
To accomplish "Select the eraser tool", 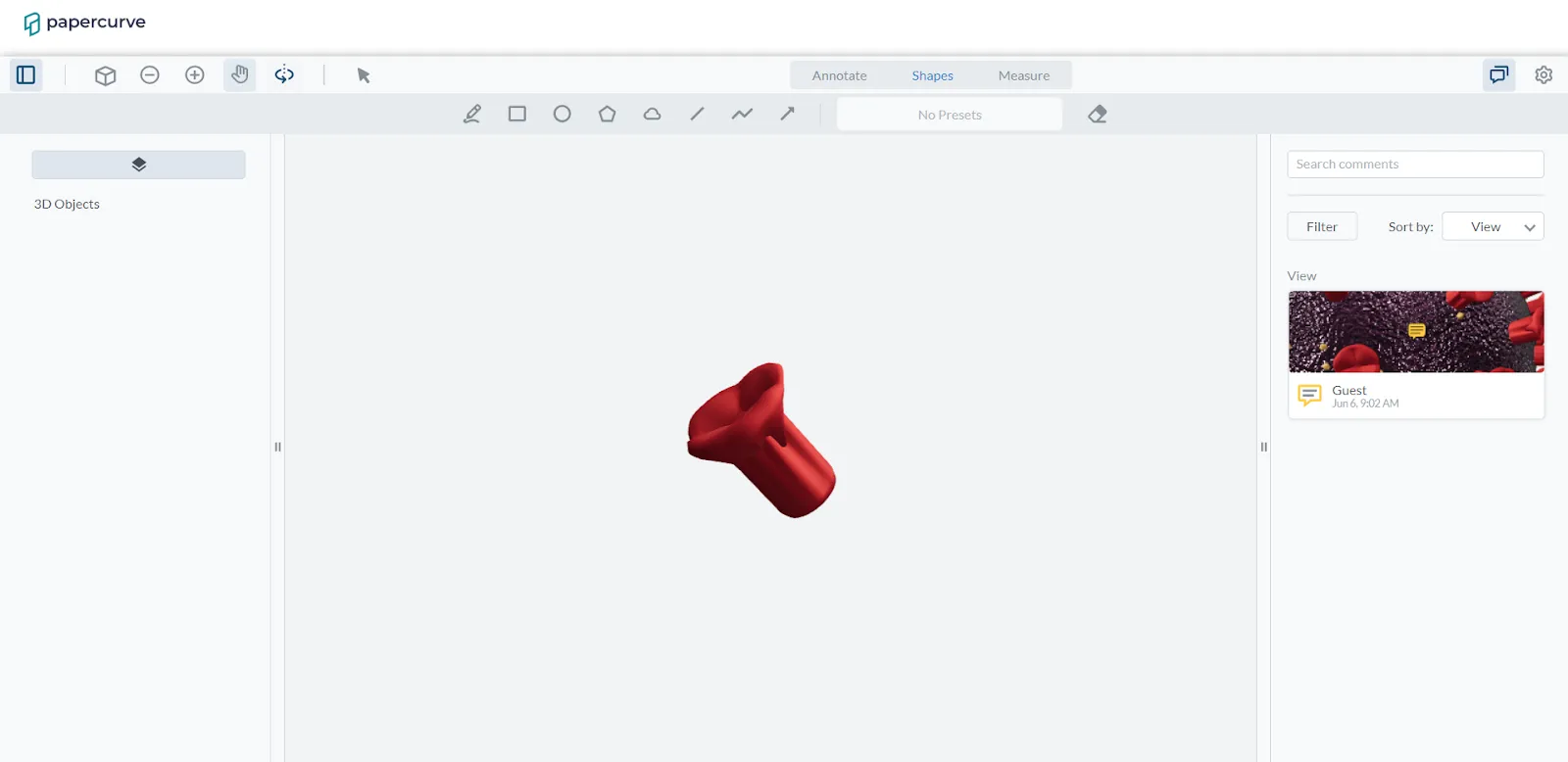I will coord(1098,115).
